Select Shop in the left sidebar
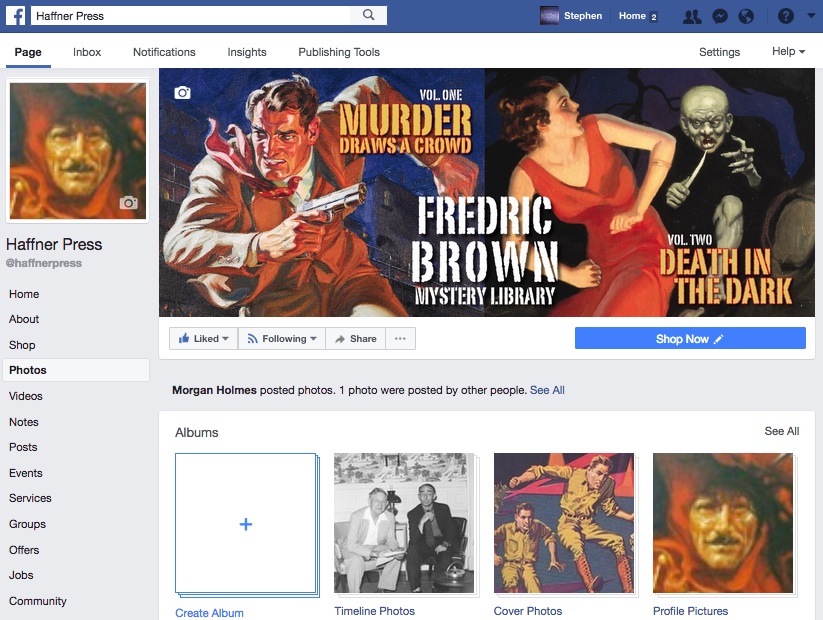 point(22,345)
